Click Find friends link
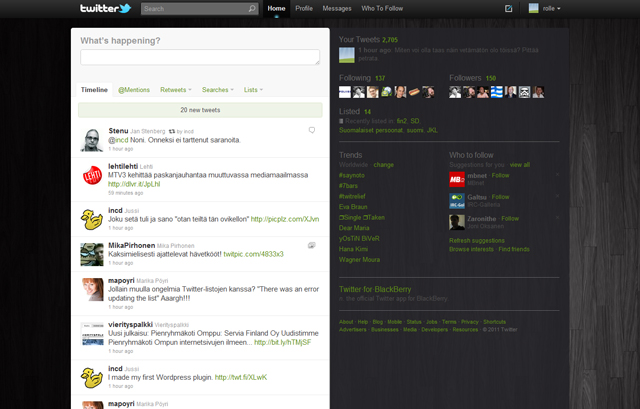 click(x=514, y=249)
